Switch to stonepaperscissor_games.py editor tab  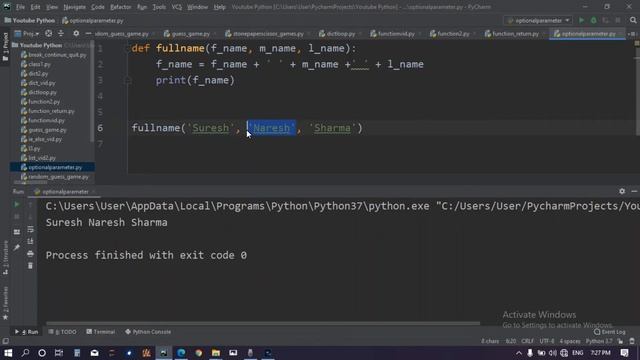tap(264, 34)
